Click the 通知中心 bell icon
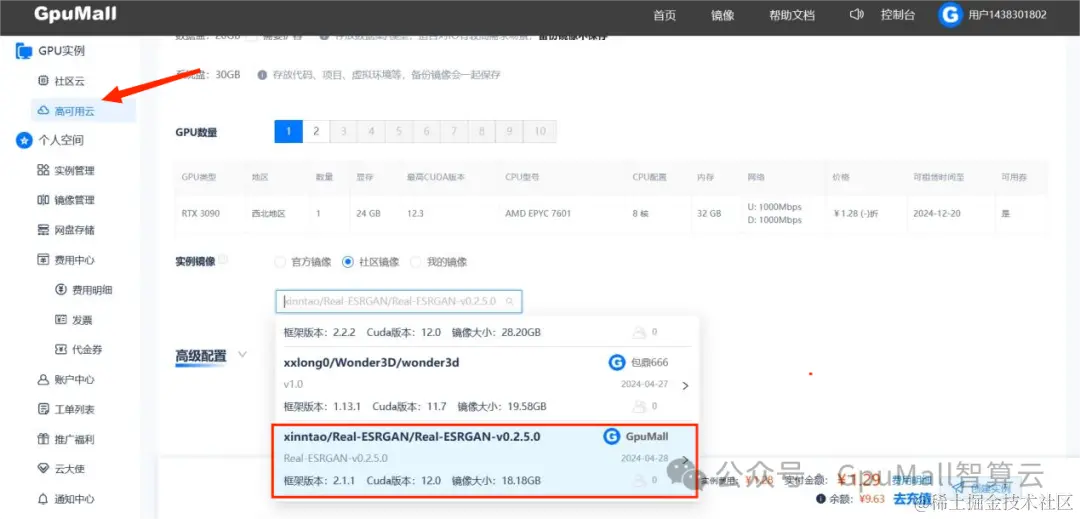 43,499
